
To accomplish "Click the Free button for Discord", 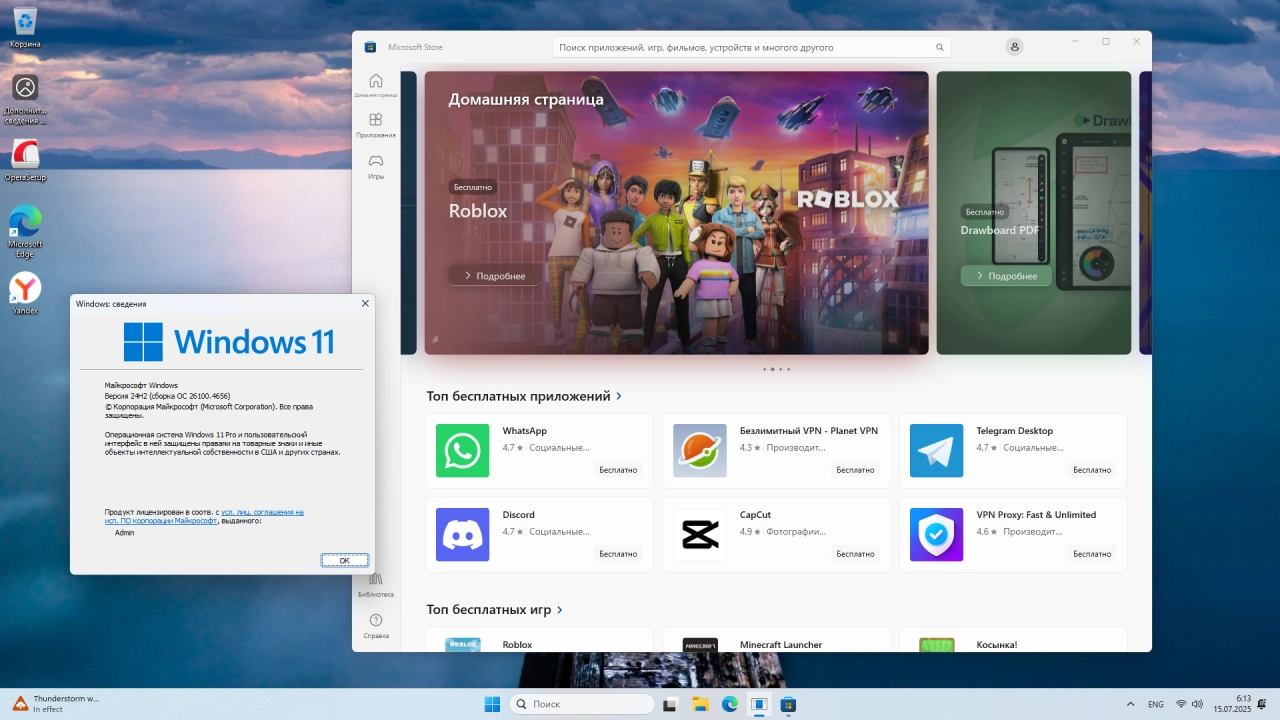I will pos(618,553).
